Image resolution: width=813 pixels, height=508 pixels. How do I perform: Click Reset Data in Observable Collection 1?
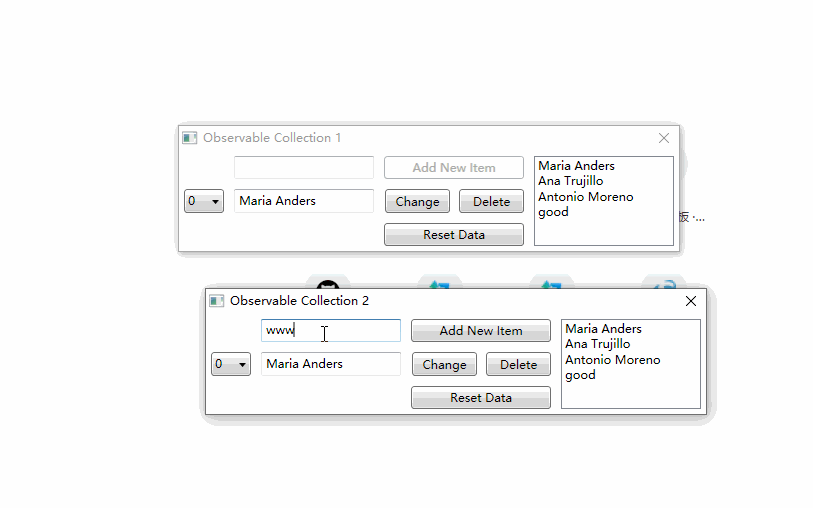tap(454, 235)
